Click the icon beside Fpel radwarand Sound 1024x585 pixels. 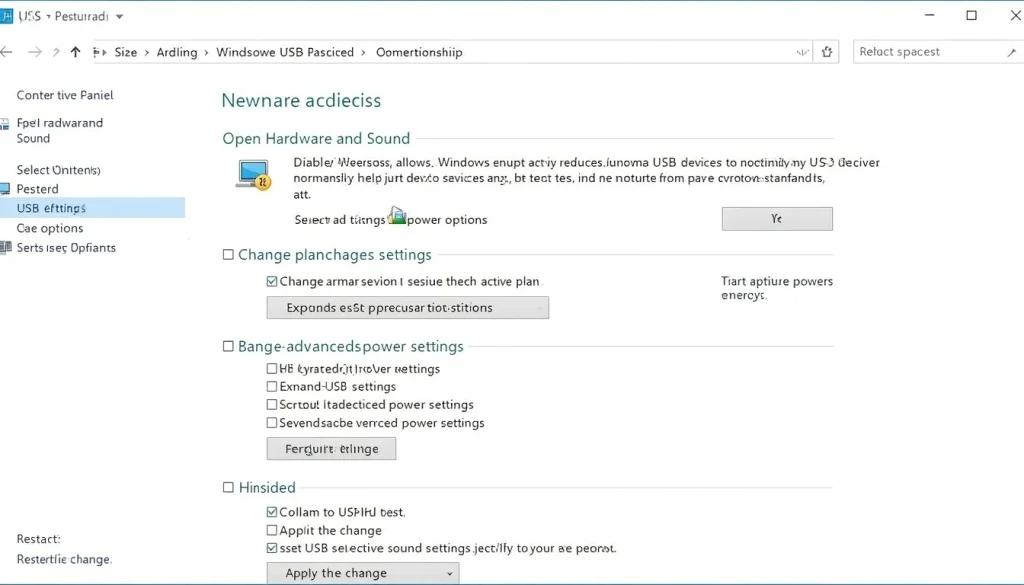[x=5, y=123]
